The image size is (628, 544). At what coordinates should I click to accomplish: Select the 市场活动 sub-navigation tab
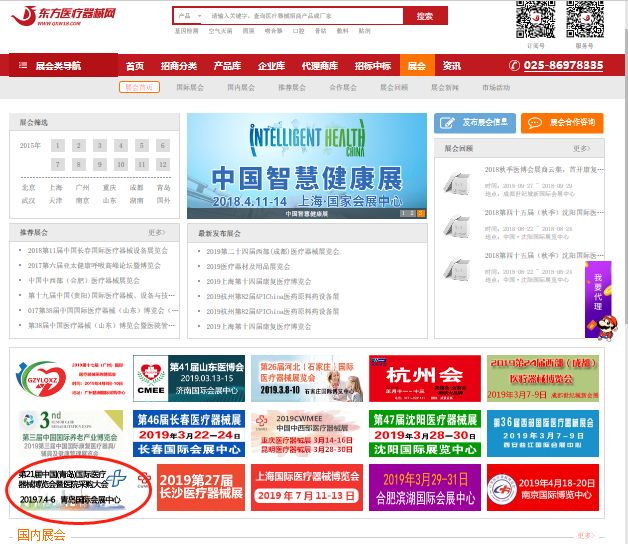pos(496,87)
